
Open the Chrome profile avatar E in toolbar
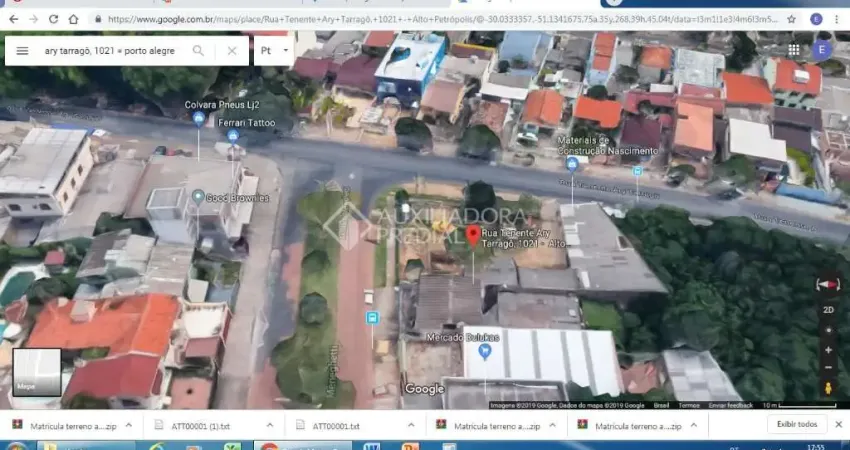816,20
